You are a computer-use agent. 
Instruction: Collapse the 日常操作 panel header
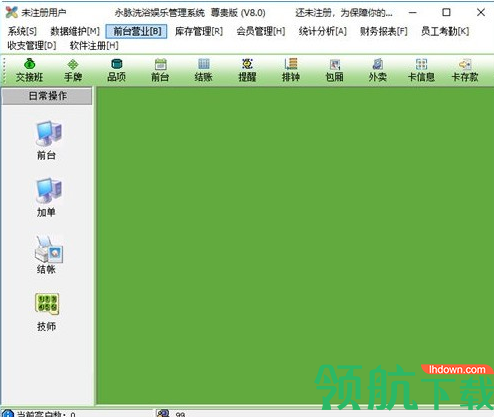click(47, 96)
